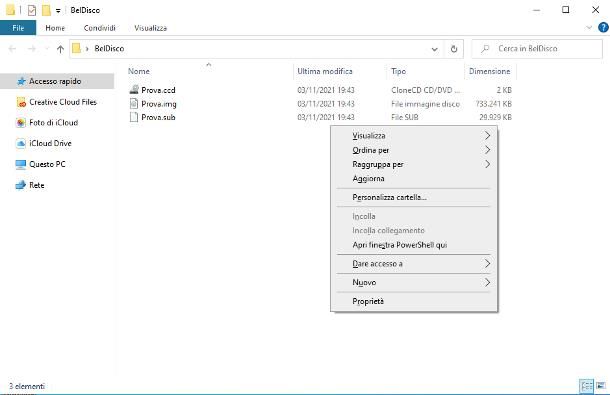Click the Cerca in BelDisco search field

pos(537,49)
